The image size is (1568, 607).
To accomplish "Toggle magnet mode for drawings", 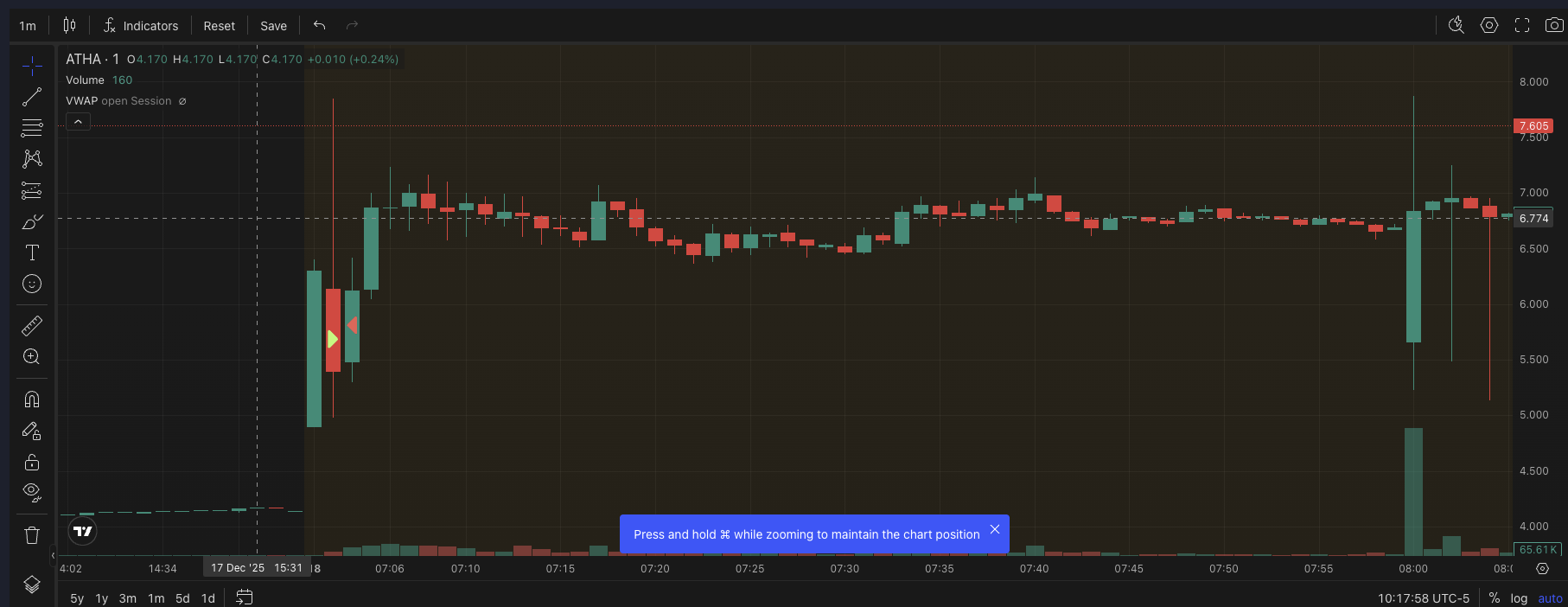I will (32, 399).
